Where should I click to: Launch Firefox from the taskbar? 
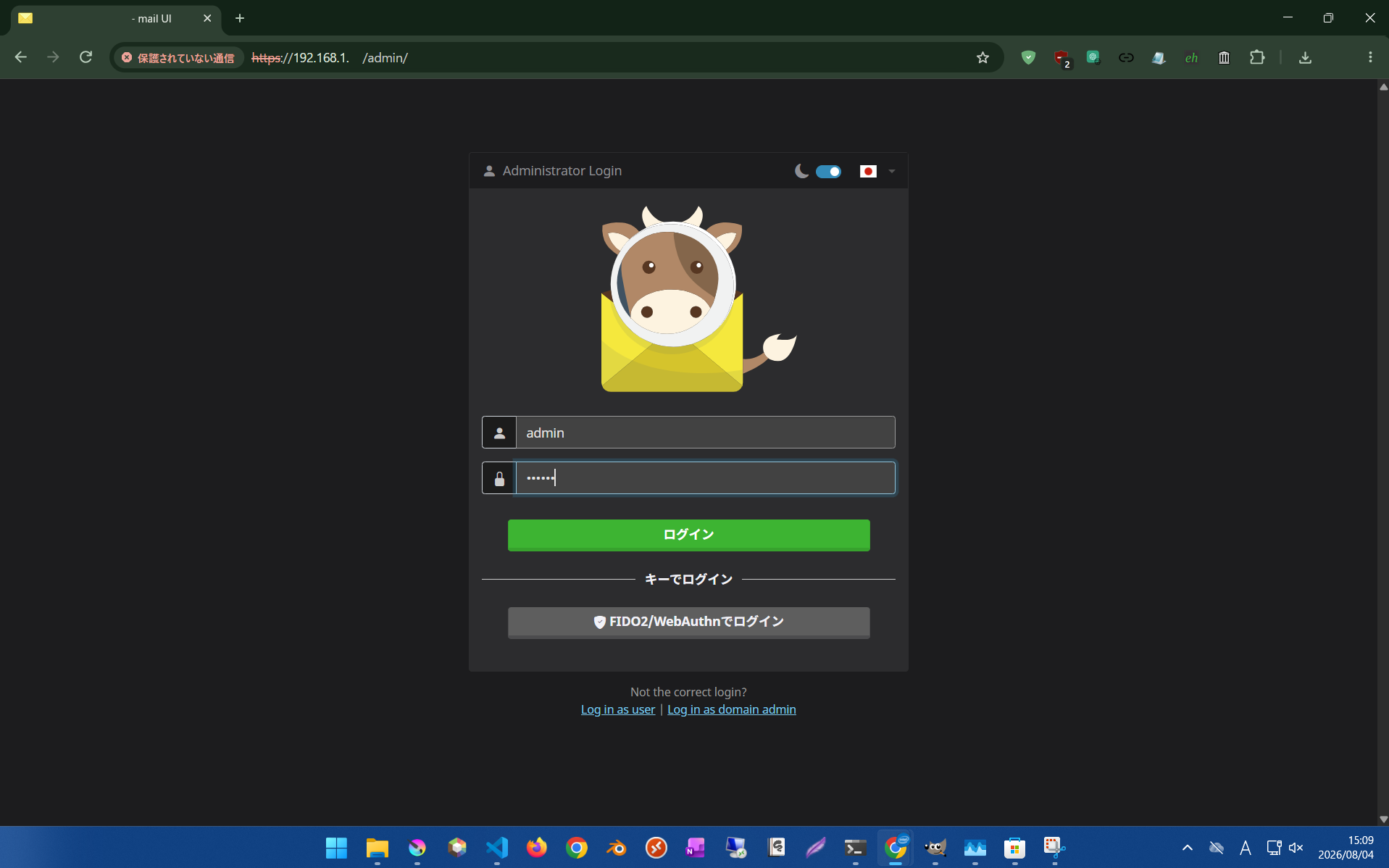[x=537, y=848]
